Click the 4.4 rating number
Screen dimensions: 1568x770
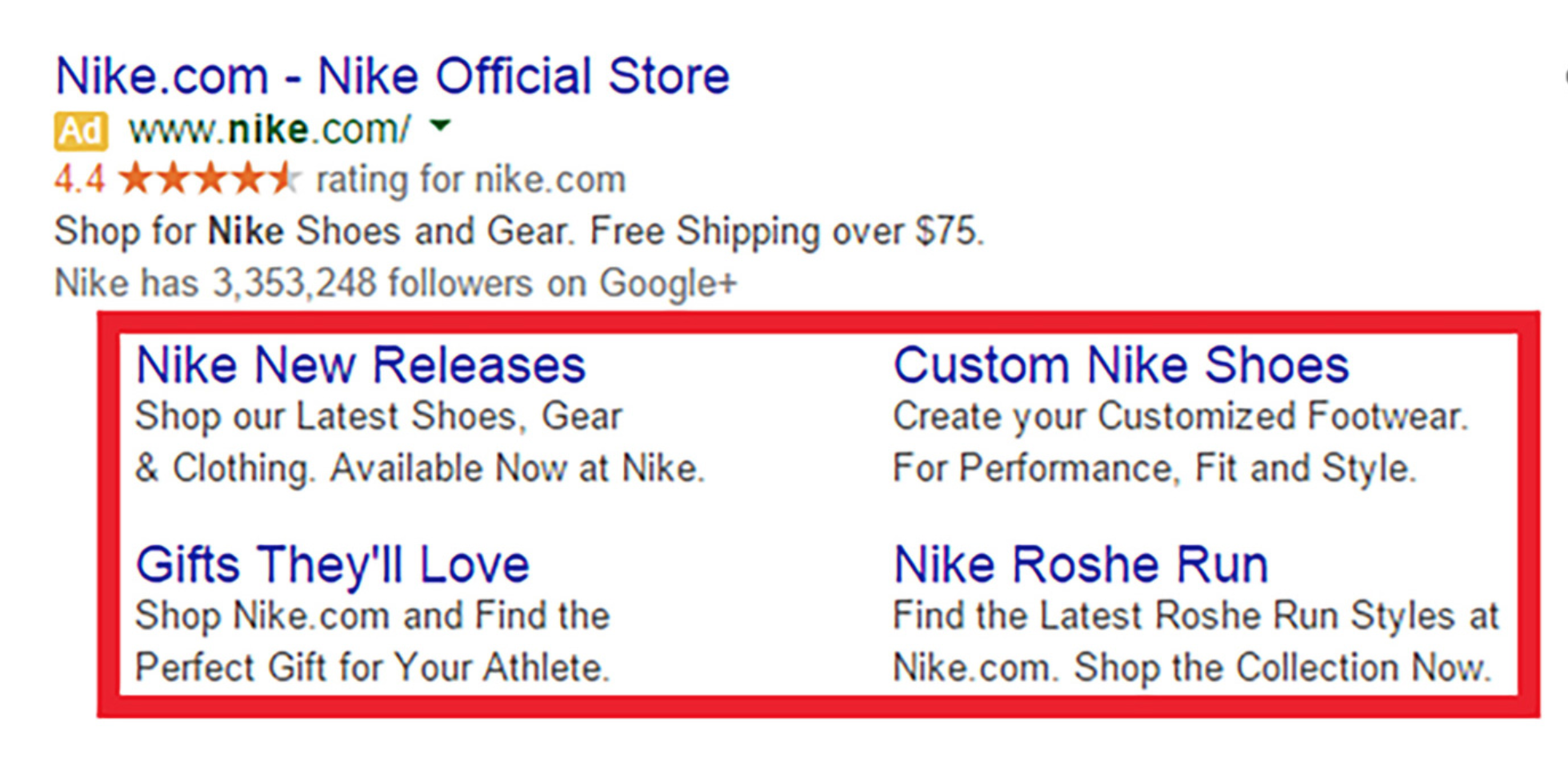tap(79, 179)
